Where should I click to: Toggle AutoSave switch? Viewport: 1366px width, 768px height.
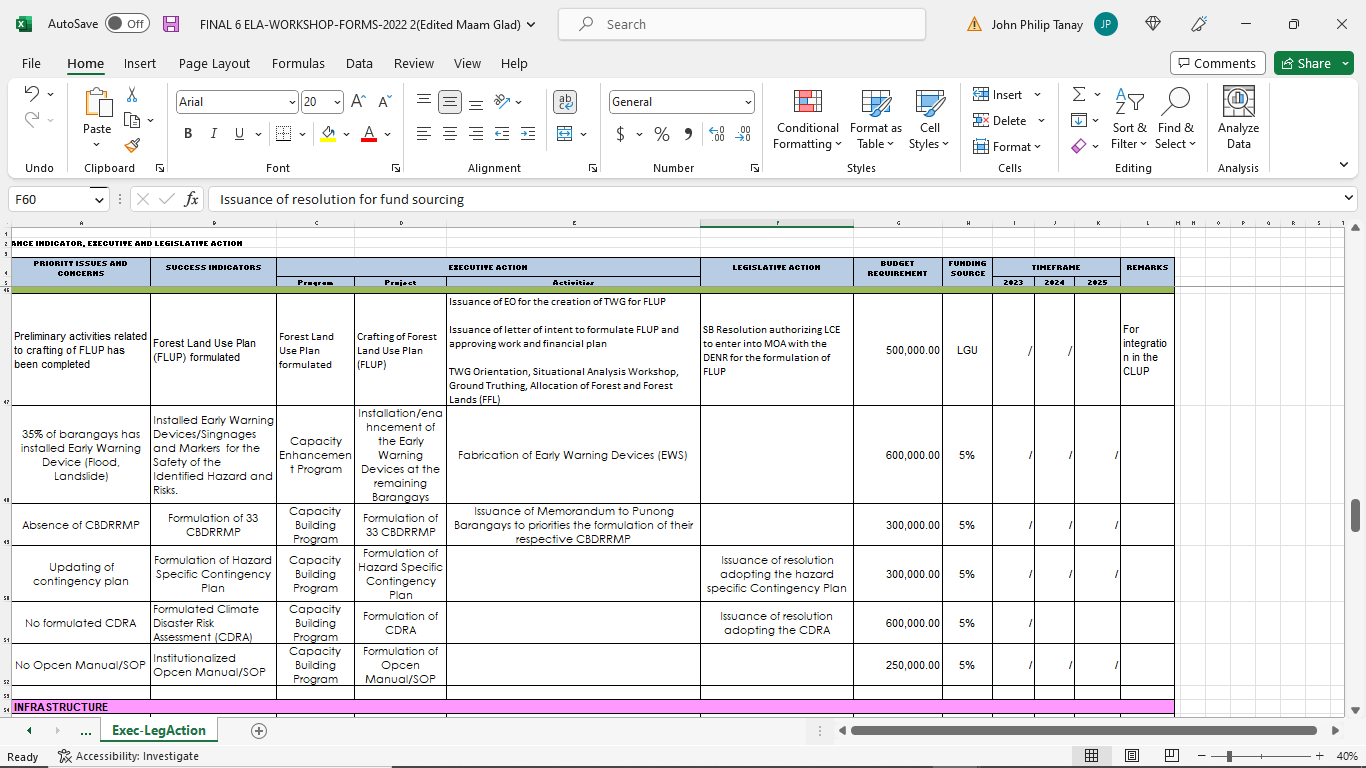coord(127,24)
